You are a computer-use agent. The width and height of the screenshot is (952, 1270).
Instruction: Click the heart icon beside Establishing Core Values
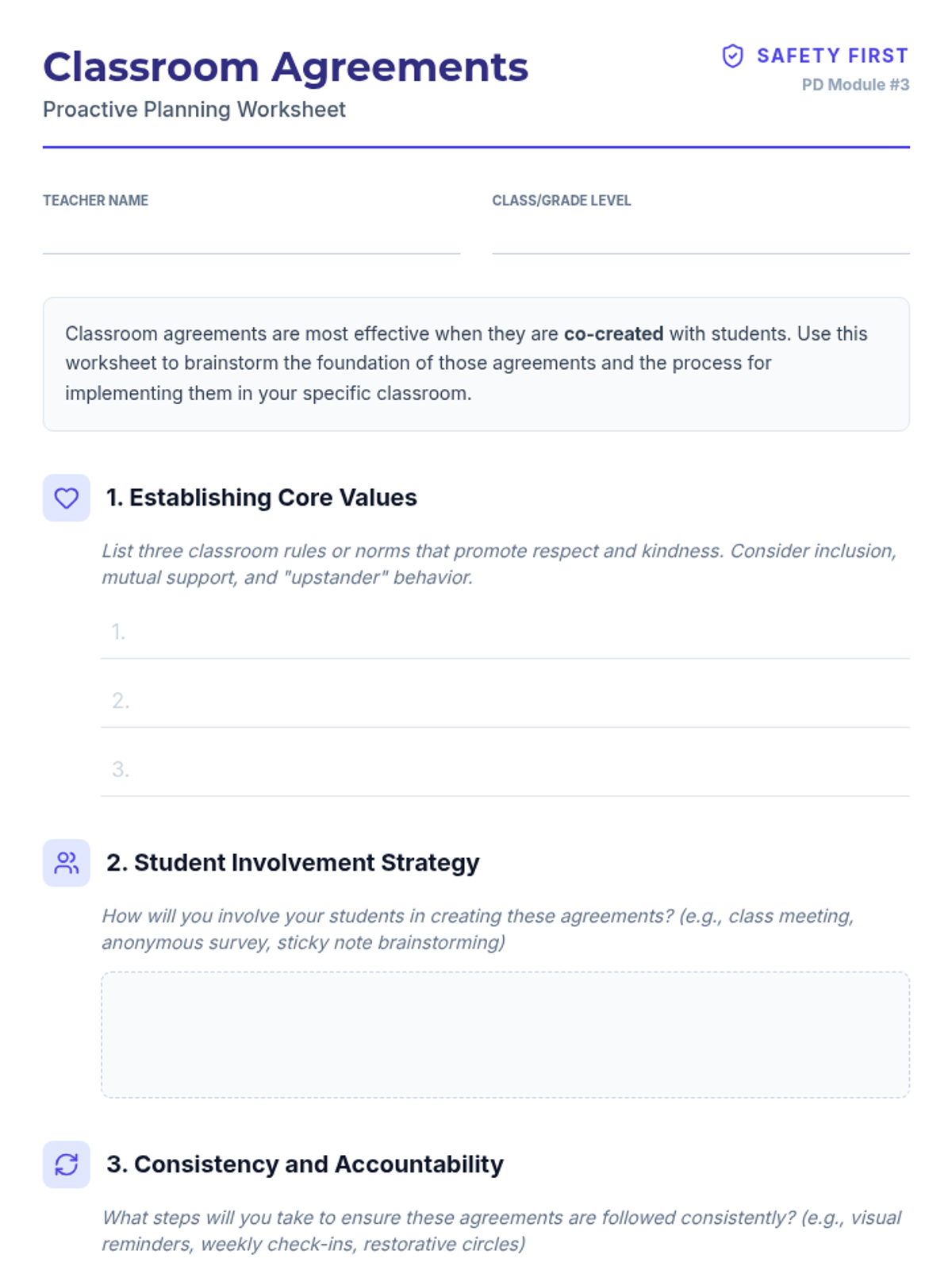click(x=67, y=498)
